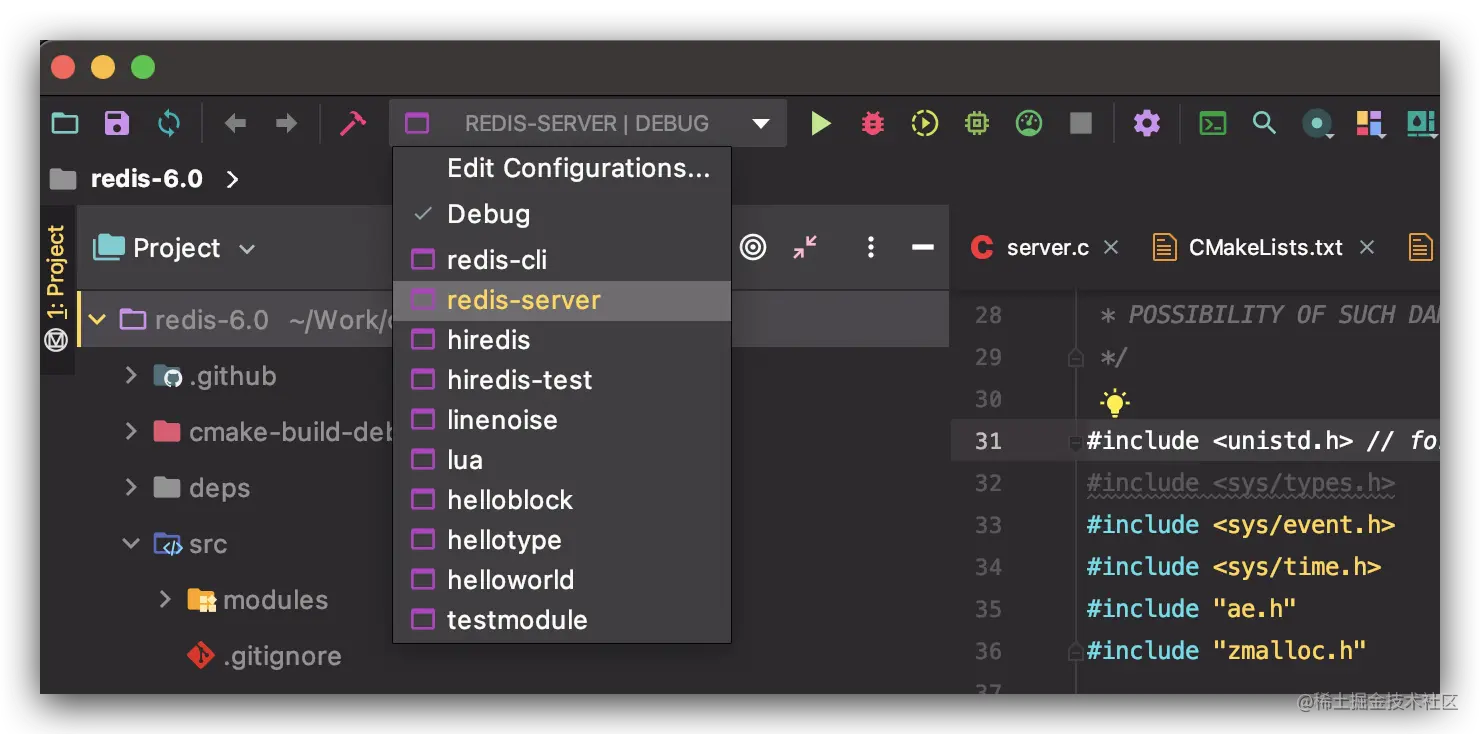This screenshot has width=1480, height=734.
Task: Collapse the redis-6.0 root tree node arrow
Action: [x=97, y=320]
